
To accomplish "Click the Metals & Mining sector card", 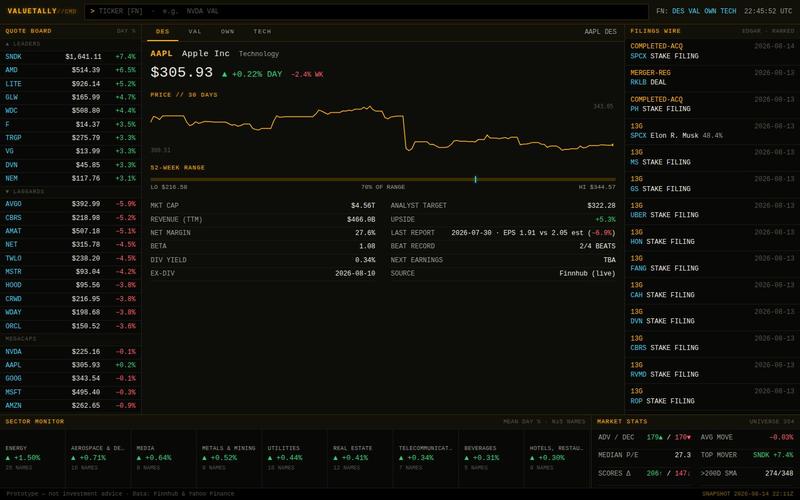I will [229, 458].
